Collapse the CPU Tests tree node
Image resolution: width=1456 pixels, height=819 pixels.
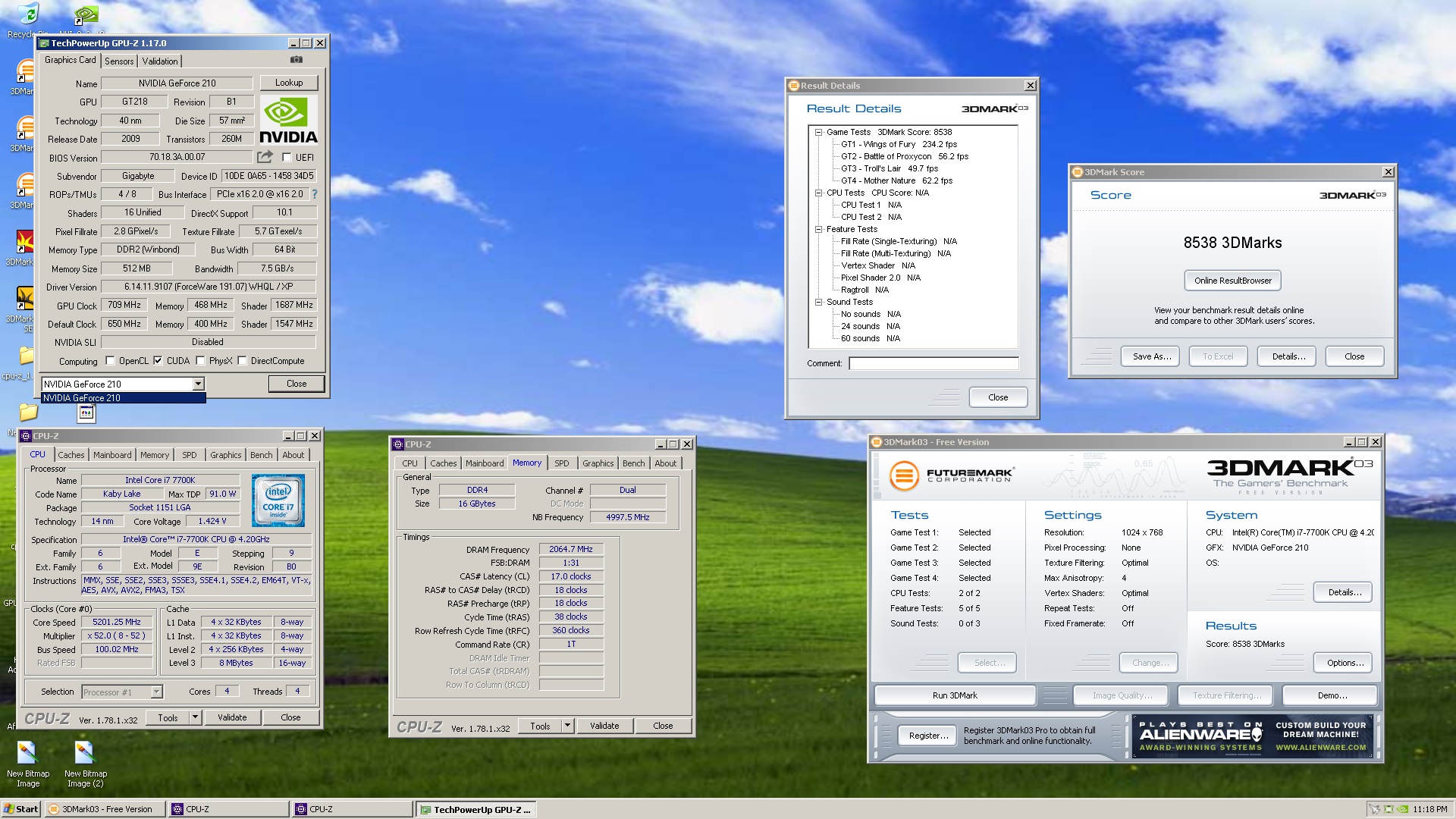(x=818, y=193)
